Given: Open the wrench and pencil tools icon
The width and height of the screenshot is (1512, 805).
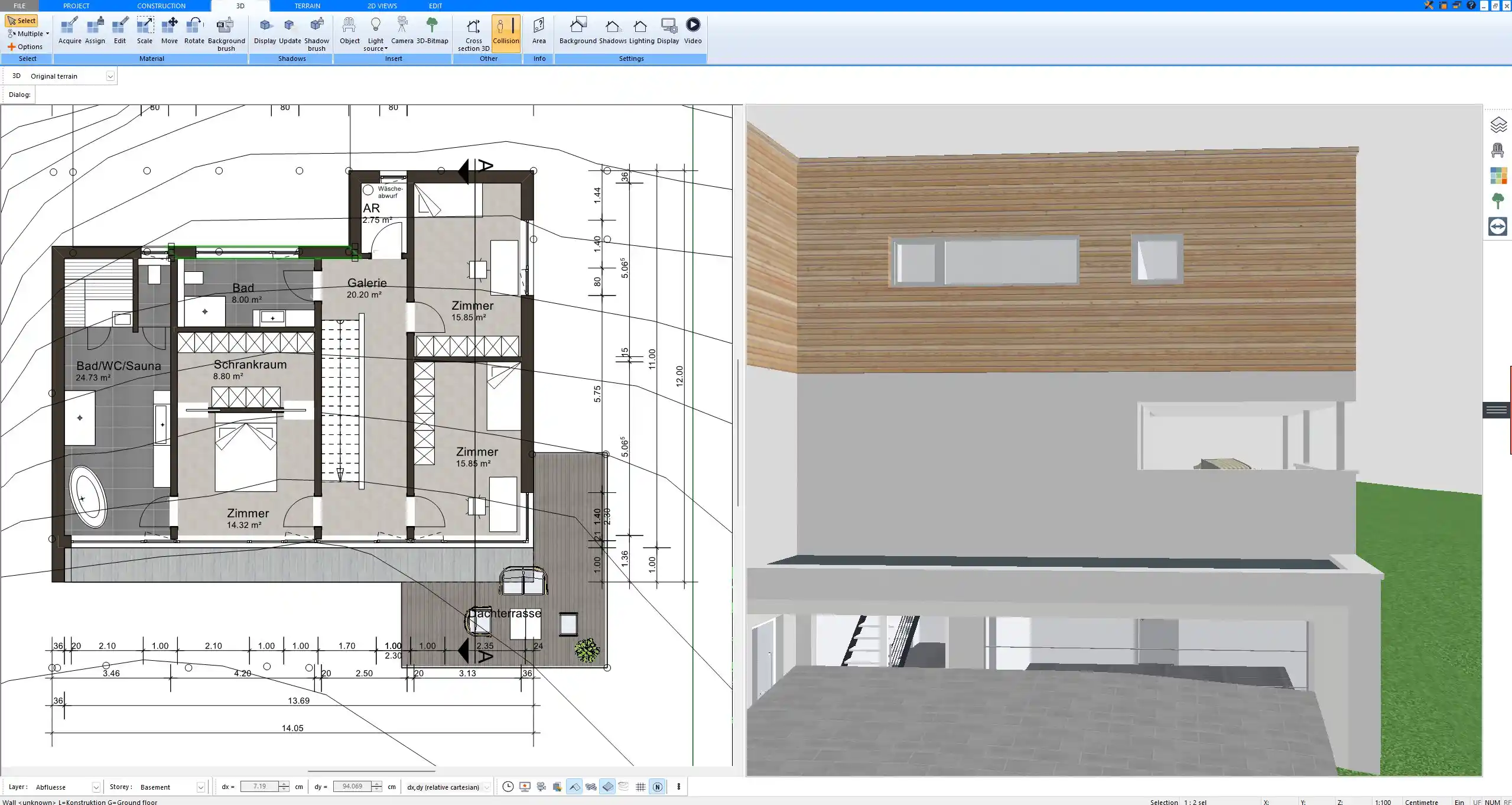Looking at the screenshot, I should click(x=1429, y=5).
